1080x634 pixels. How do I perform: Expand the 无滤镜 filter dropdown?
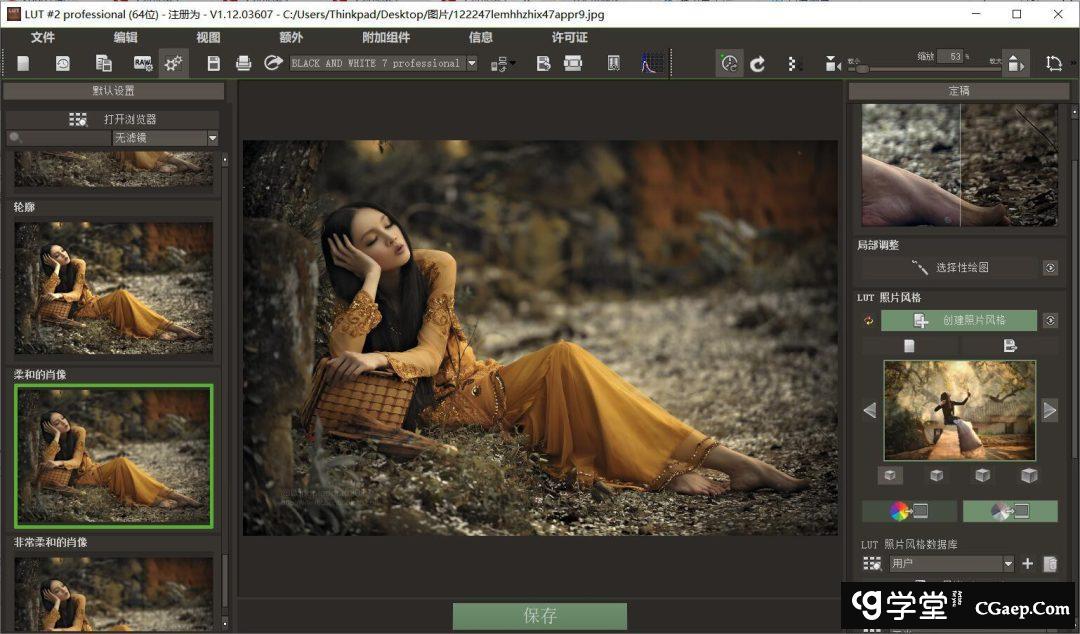pos(212,138)
